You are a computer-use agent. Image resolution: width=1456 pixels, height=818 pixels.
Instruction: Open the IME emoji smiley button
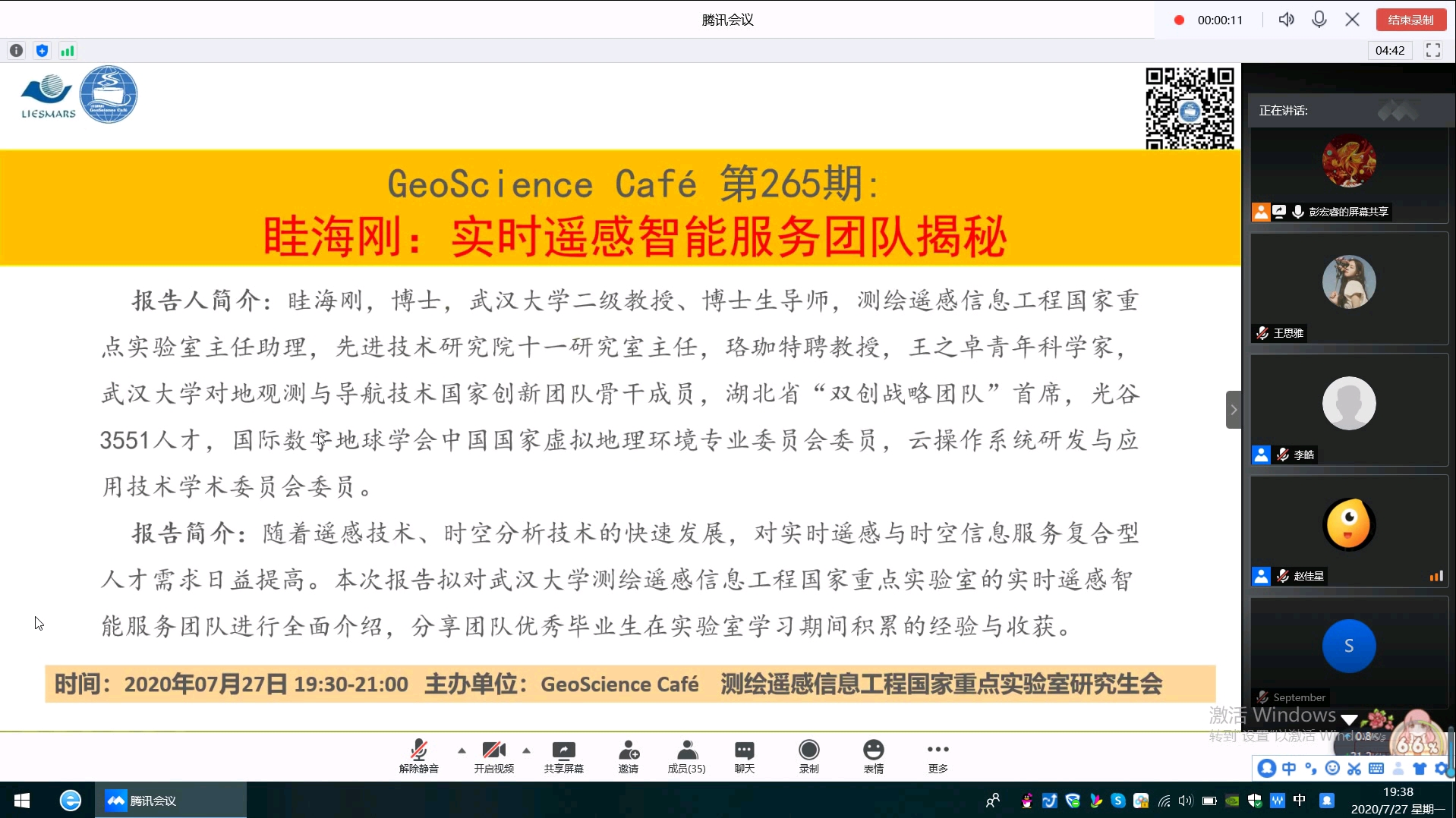(1332, 769)
